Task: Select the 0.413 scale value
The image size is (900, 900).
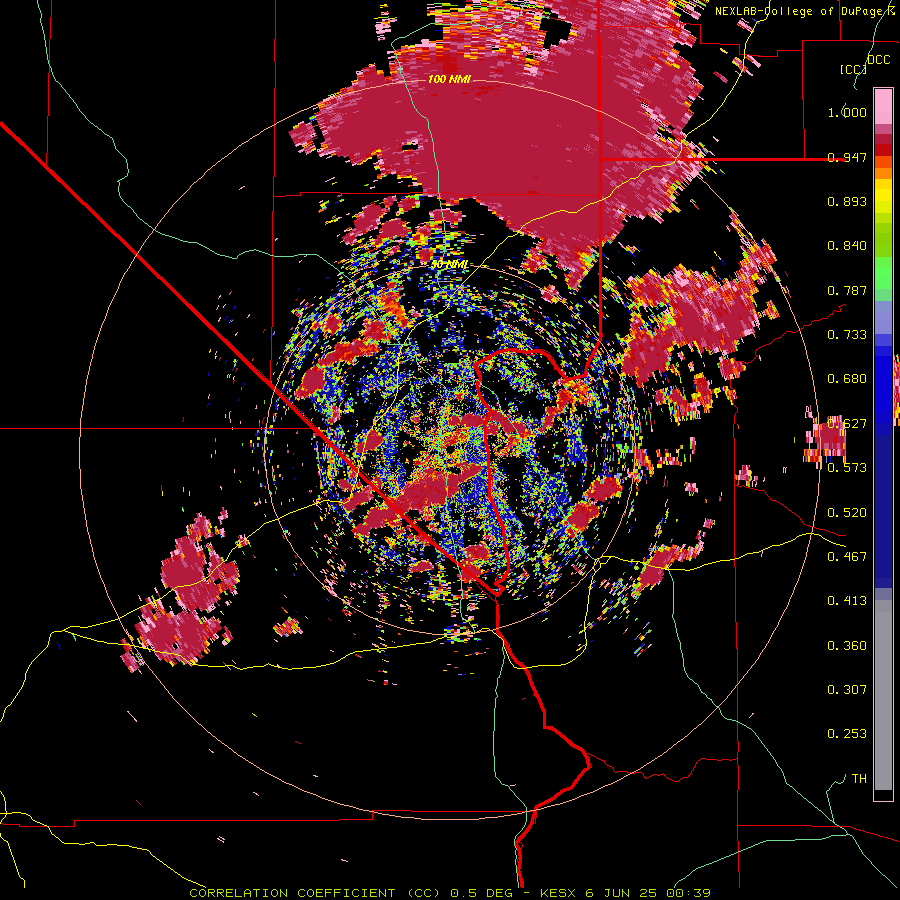Action: 847,601
